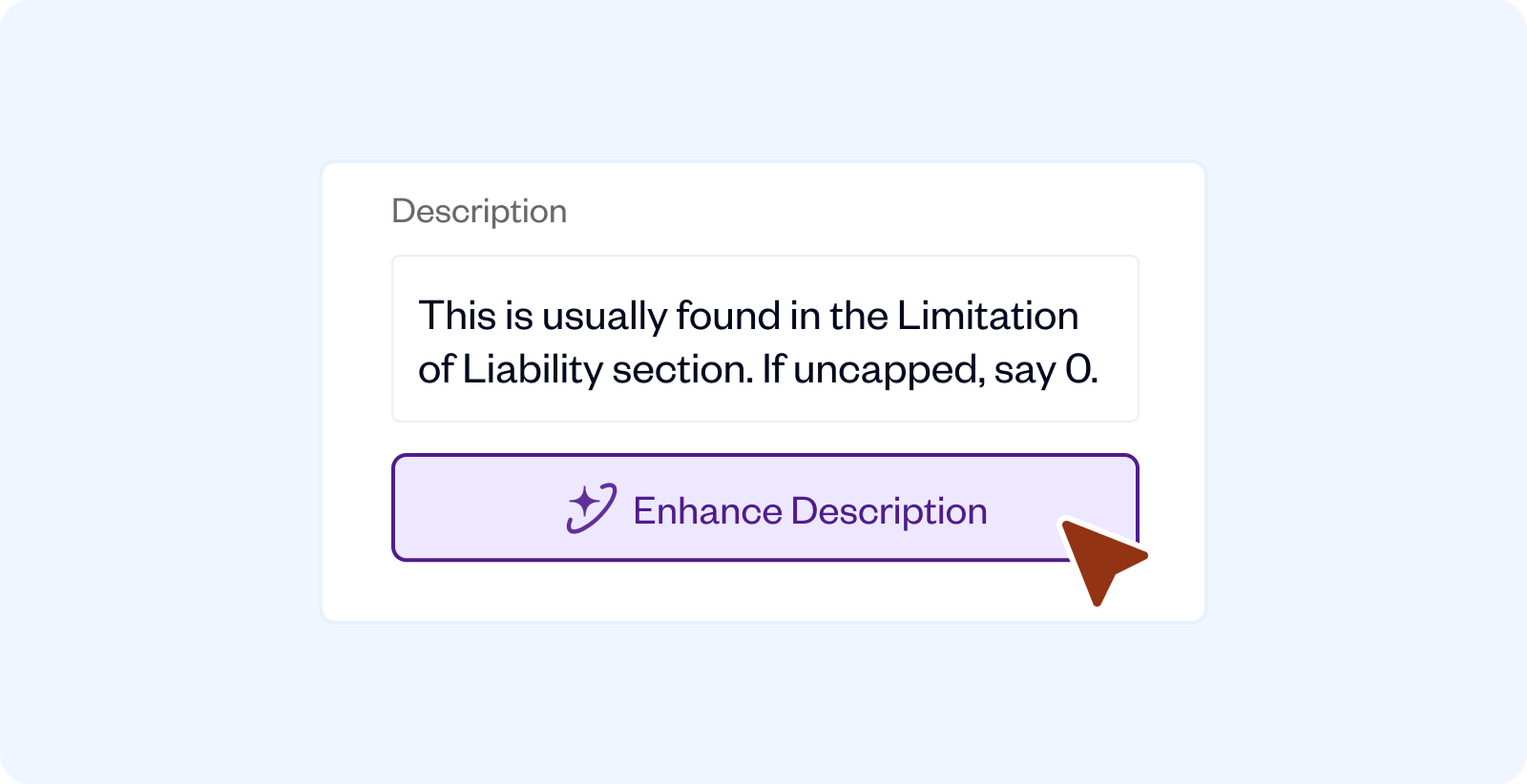Click the purple outlined button border
The image size is (1527, 784).
pos(395,506)
